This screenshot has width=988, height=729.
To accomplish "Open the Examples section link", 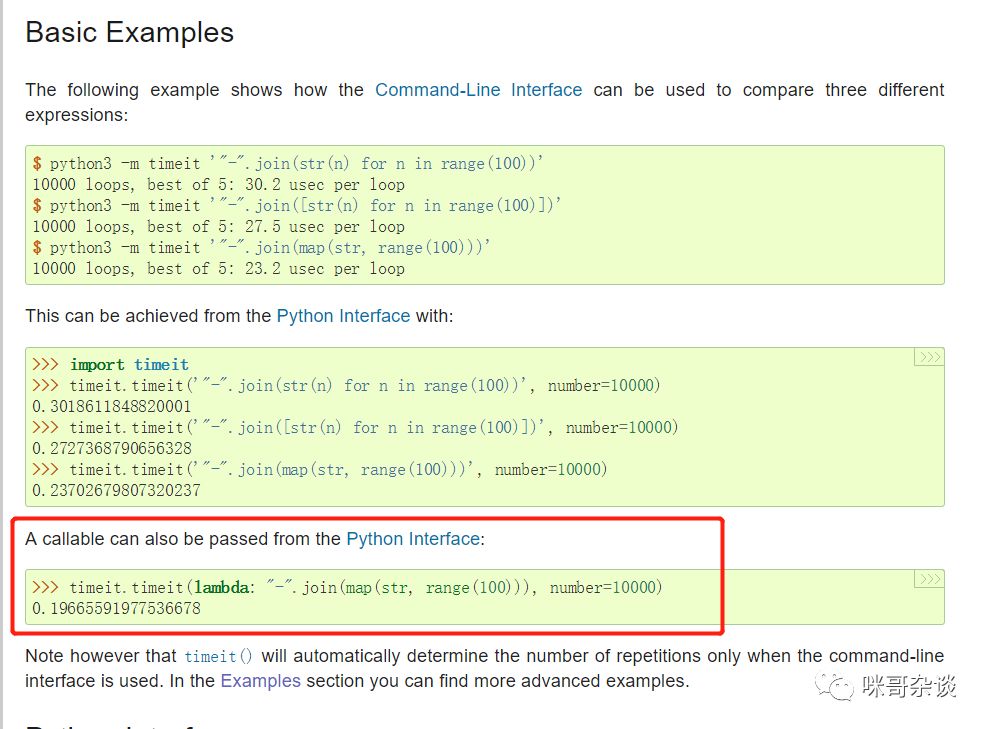I will click(x=260, y=681).
